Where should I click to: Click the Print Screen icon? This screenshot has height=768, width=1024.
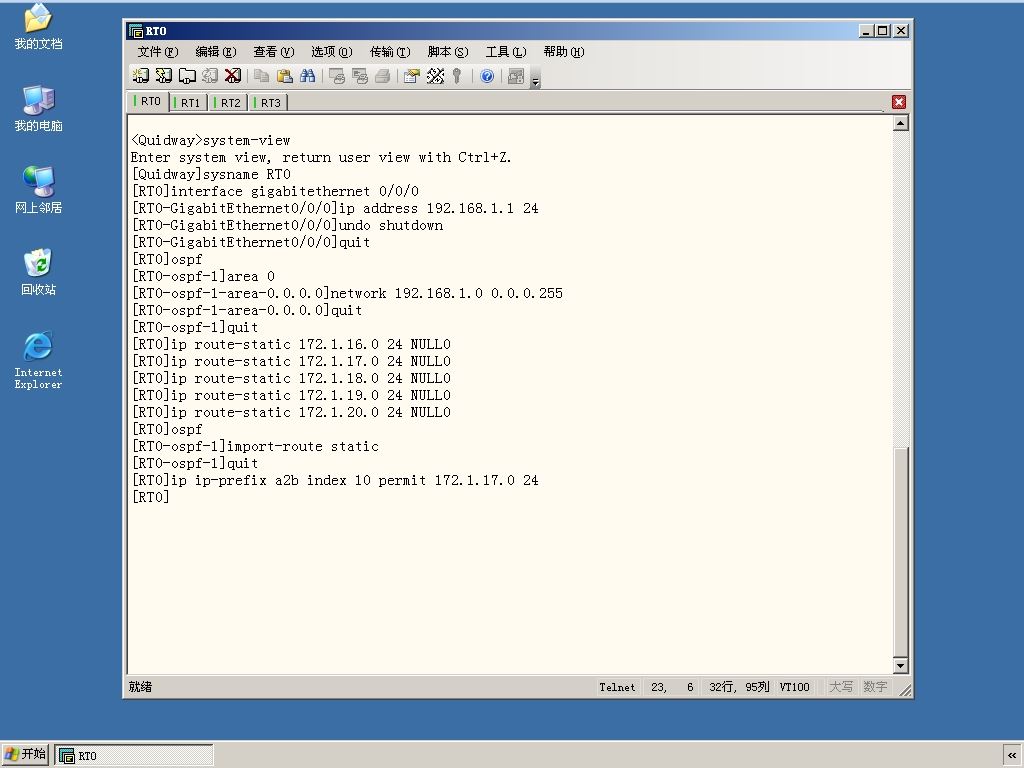337,76
